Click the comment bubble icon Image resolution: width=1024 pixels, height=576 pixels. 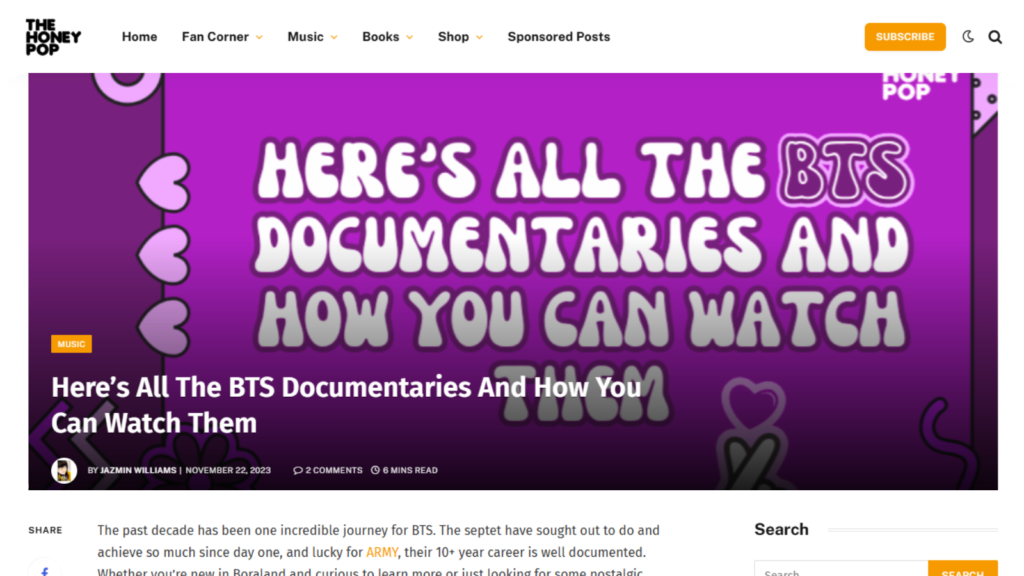[x=298, y=470]
